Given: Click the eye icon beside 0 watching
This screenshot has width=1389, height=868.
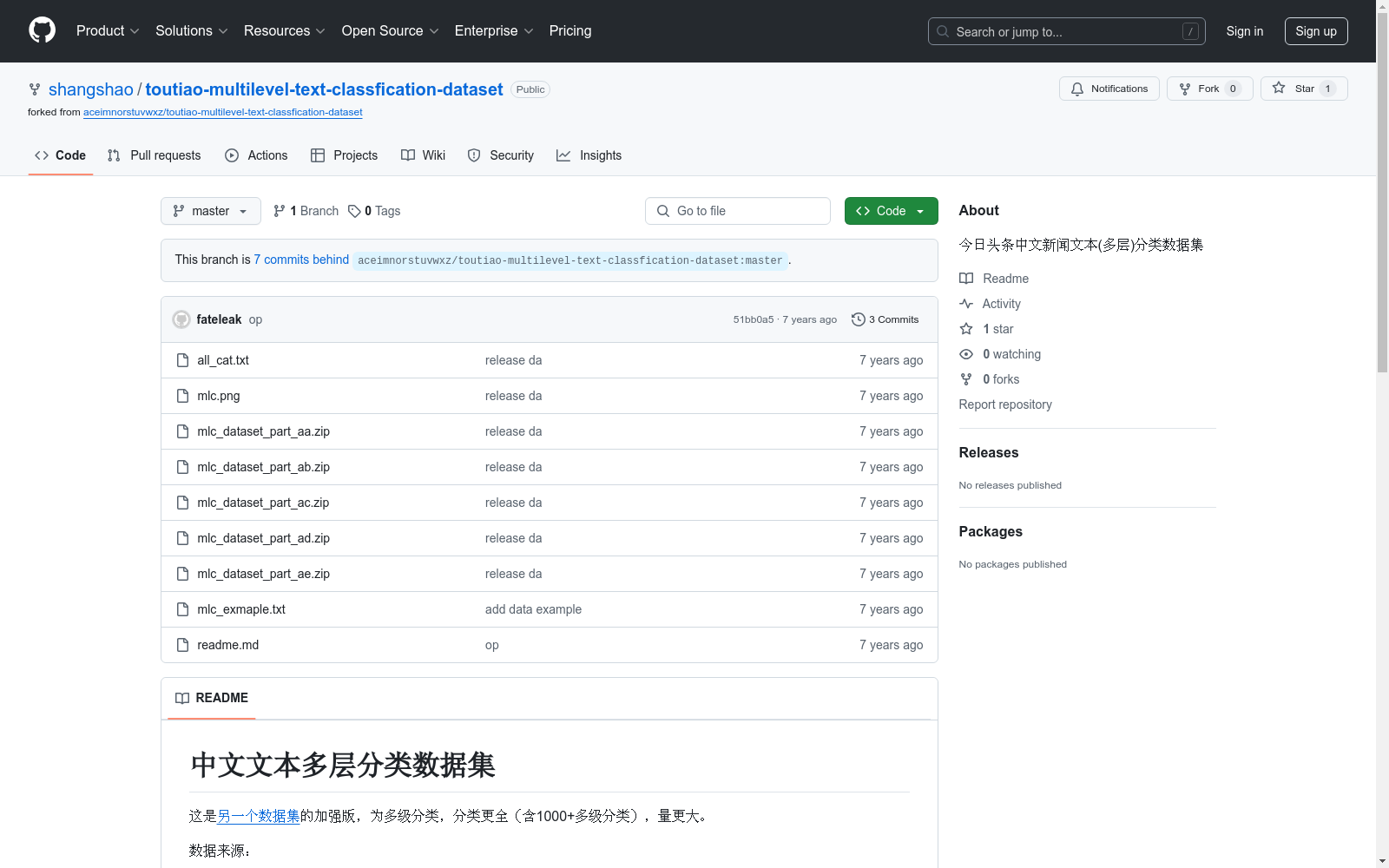Looking at the screenshot, I should coord(966,354).
